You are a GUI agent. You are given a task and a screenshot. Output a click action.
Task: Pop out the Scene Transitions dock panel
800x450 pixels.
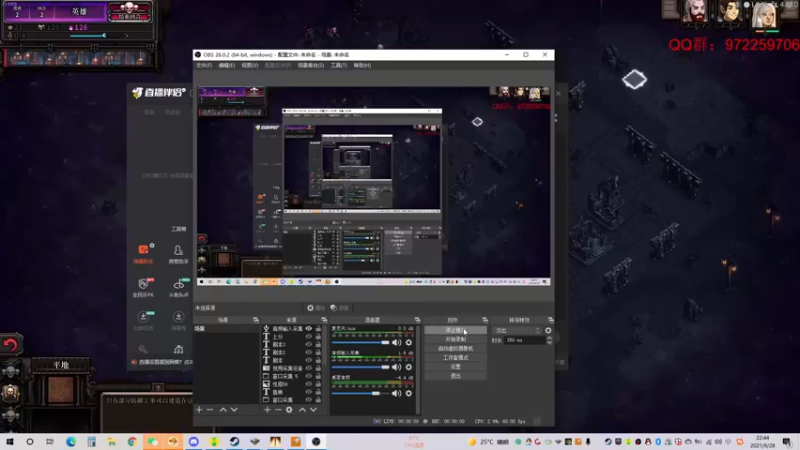tap(551, 320)
